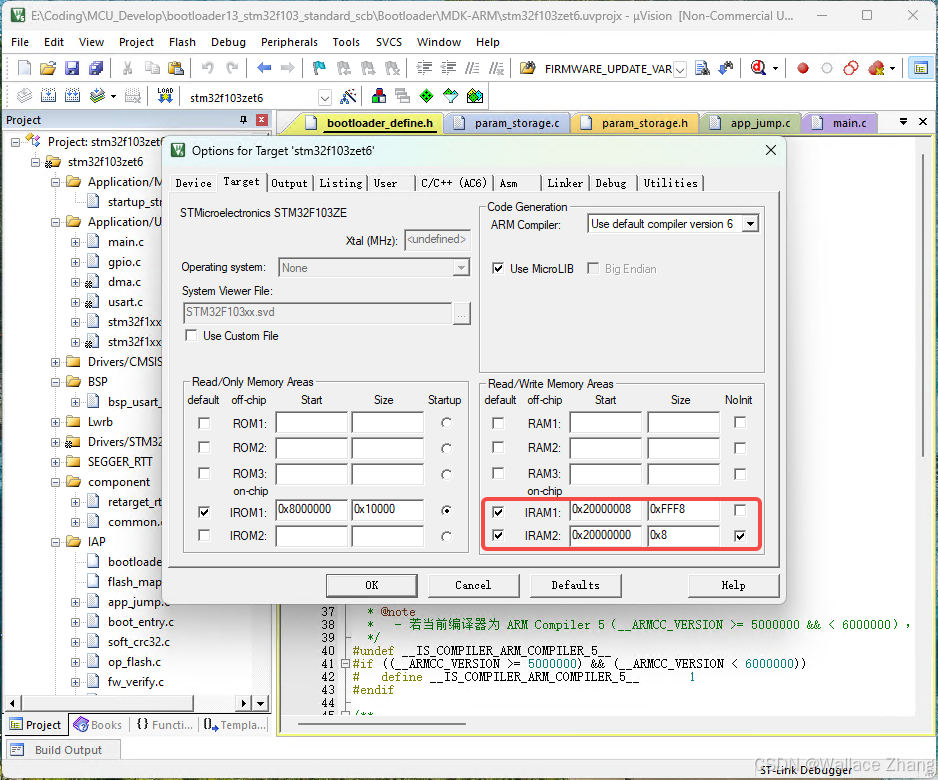Viewport: 938px width, 780px height.
Task: Collapse the BSP group
Action: (55, 382)
